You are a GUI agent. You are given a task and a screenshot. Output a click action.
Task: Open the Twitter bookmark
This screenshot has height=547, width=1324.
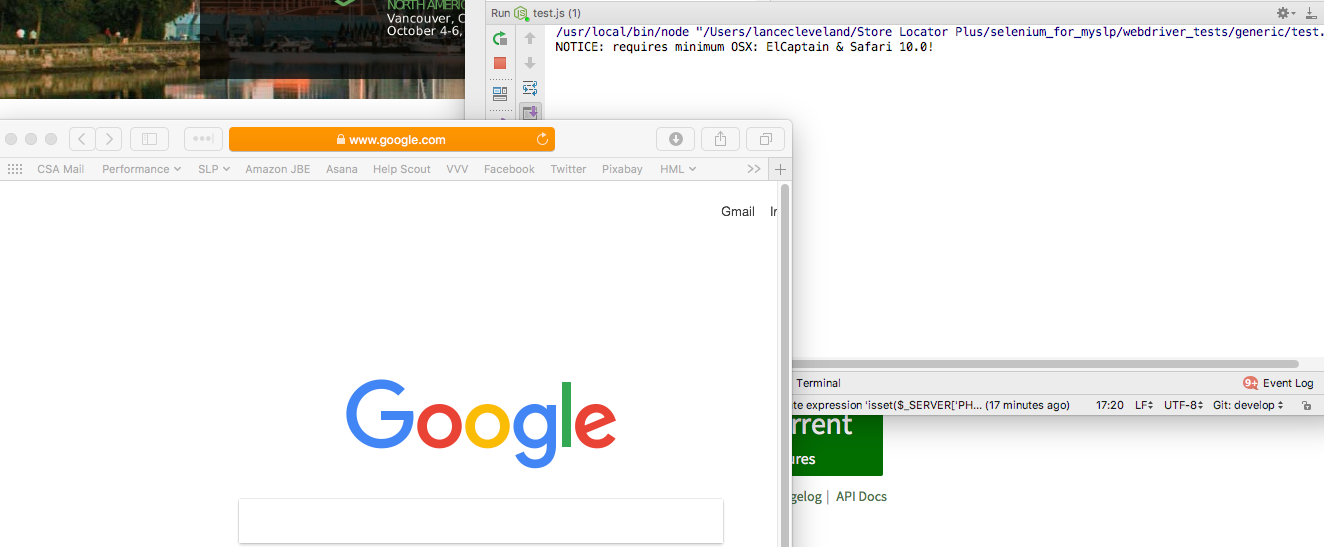[x=568, y=169]
